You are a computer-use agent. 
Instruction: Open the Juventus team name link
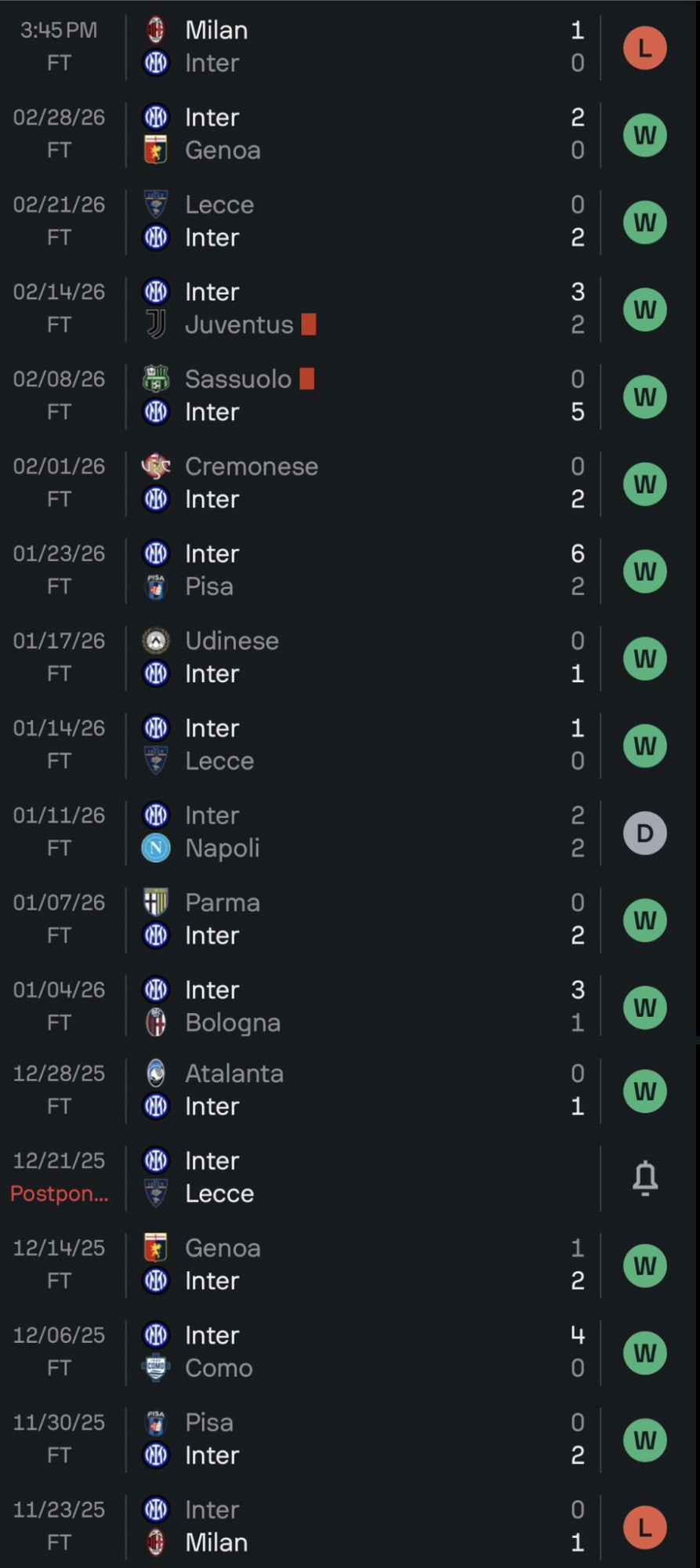(239, 325)
